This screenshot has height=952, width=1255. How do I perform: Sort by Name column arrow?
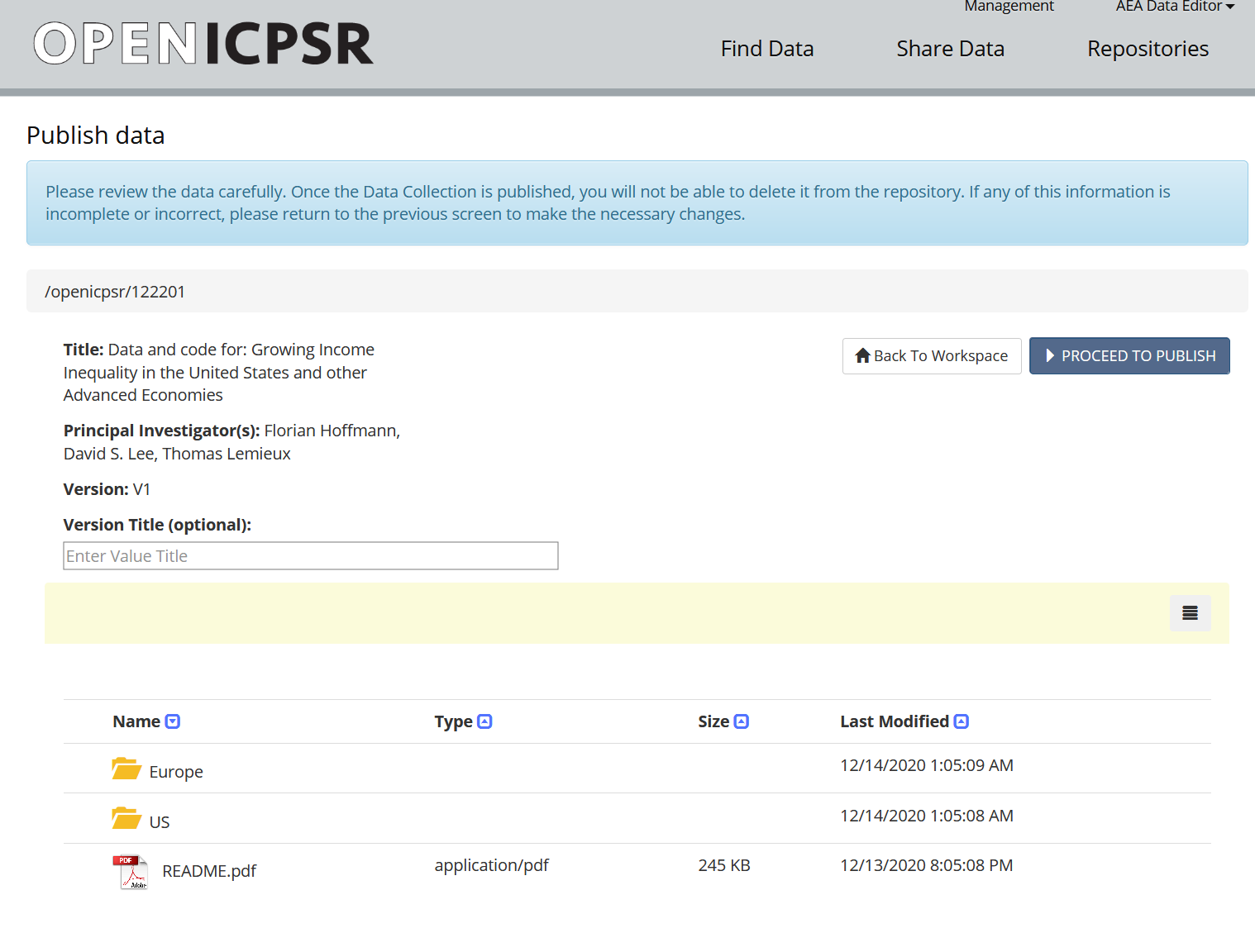(x=173, y=721)
